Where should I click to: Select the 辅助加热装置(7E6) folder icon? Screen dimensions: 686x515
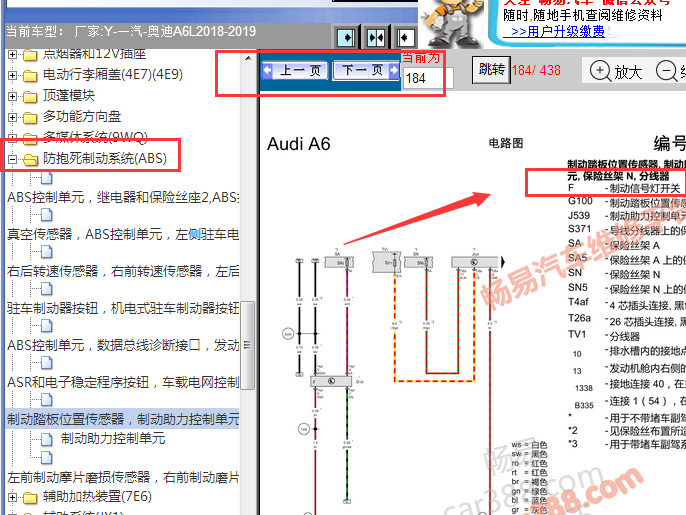pyautogui.click(x=30, y=498)
